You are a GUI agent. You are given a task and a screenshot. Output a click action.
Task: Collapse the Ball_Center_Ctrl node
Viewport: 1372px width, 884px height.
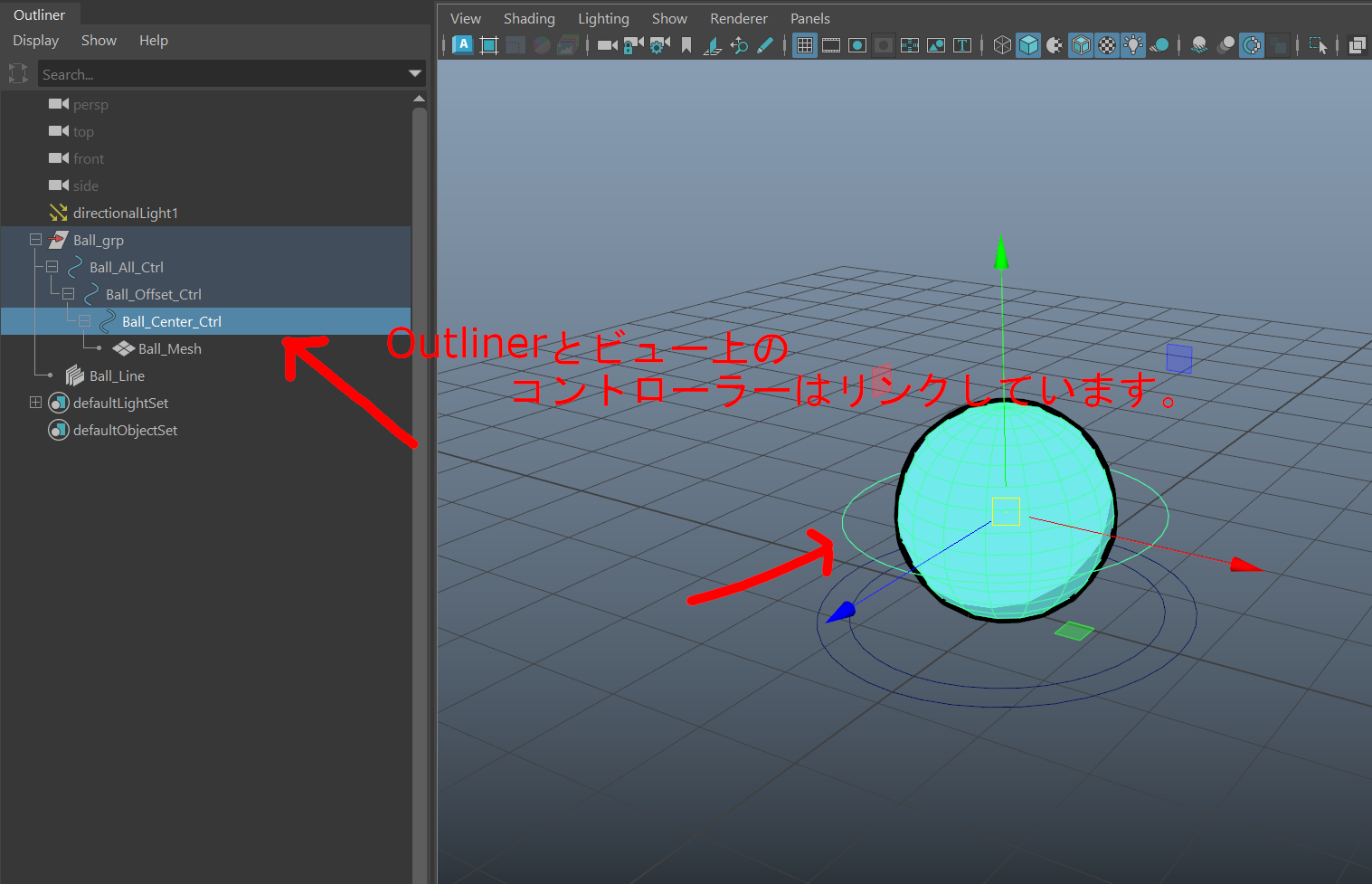coord(84,321)
